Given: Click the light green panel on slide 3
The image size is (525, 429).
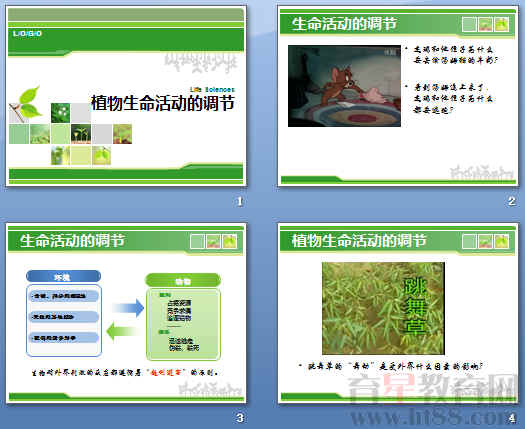Looking at the screenshot, I should coord(183,324).
